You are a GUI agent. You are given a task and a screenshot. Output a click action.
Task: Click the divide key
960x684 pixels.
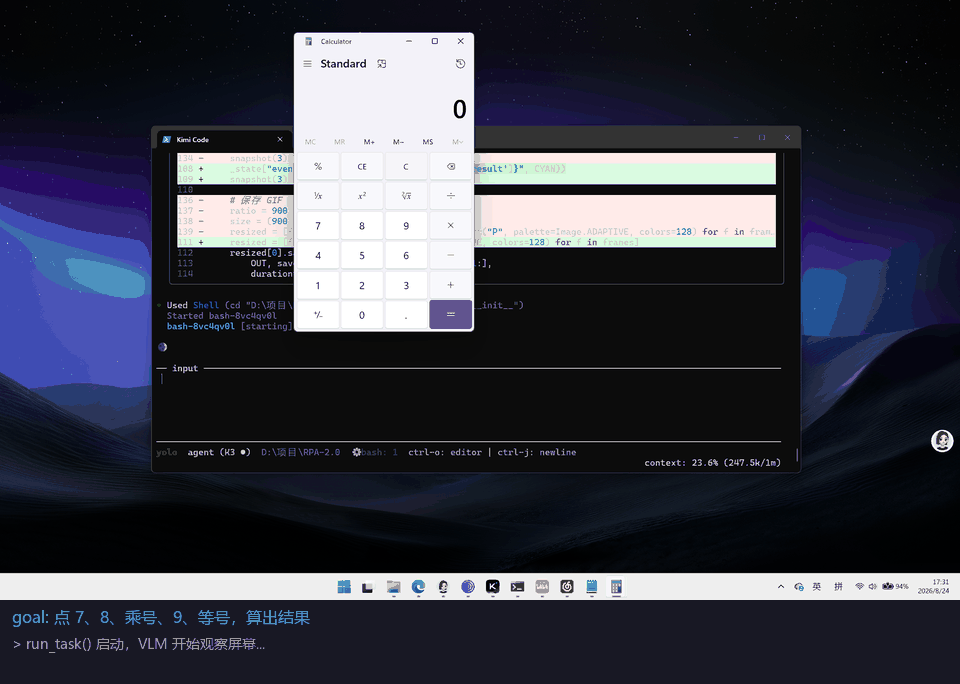(x=451, y=196)
